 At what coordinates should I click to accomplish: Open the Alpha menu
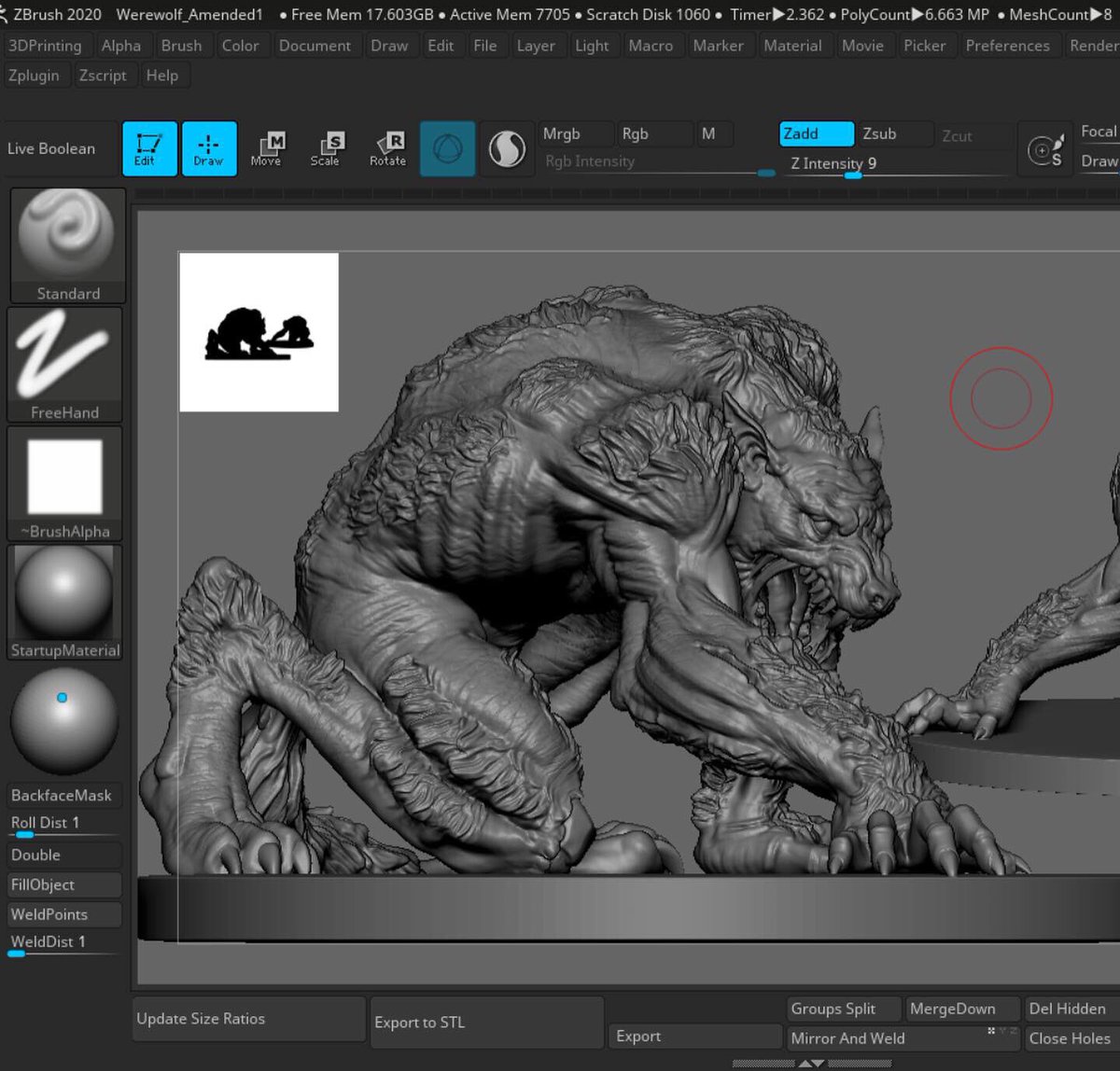coord(121,46)
